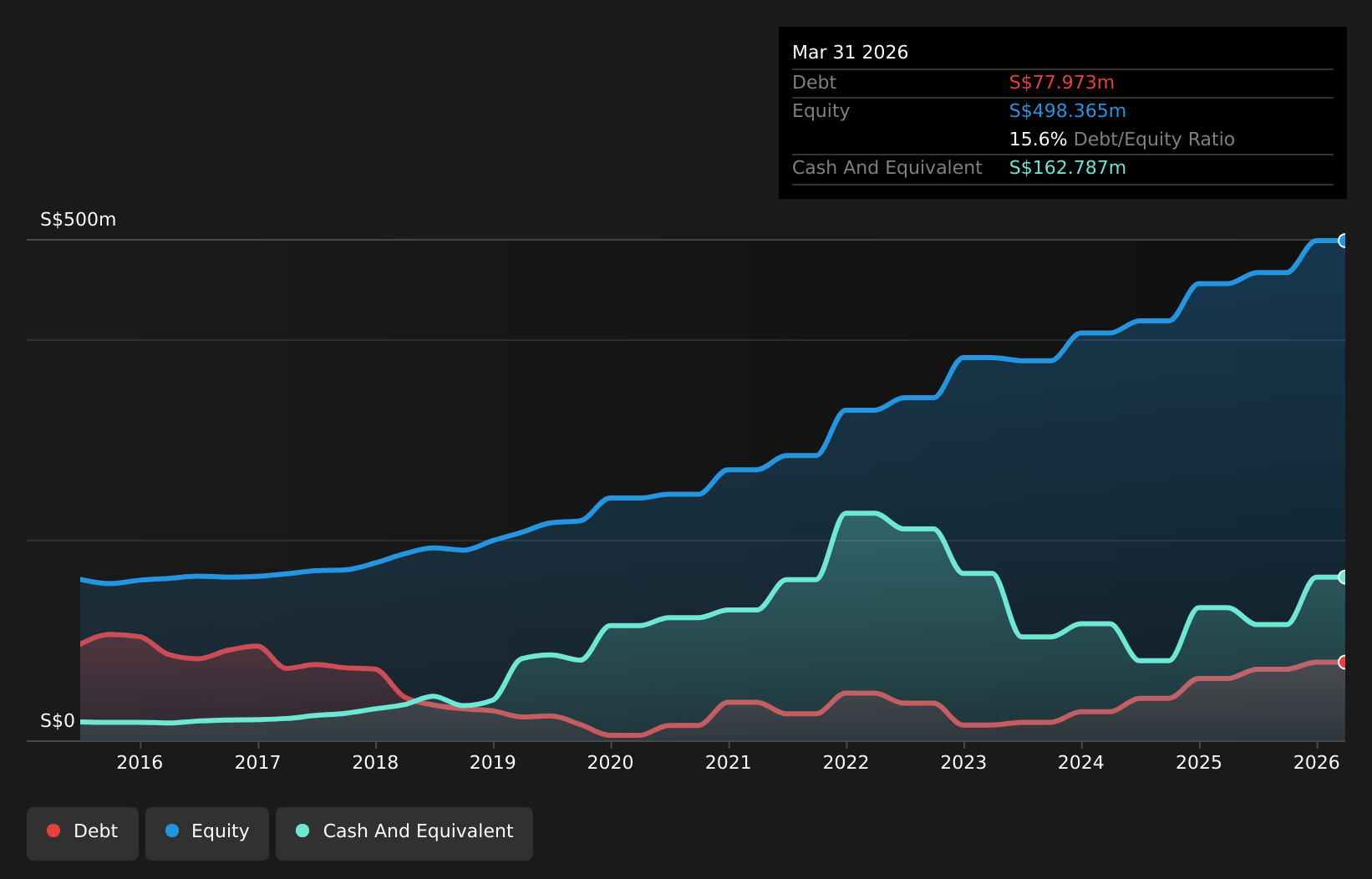Screen dimensions: 1372x879
Task: Select the 2020 x-axis label
Action: 611,762
